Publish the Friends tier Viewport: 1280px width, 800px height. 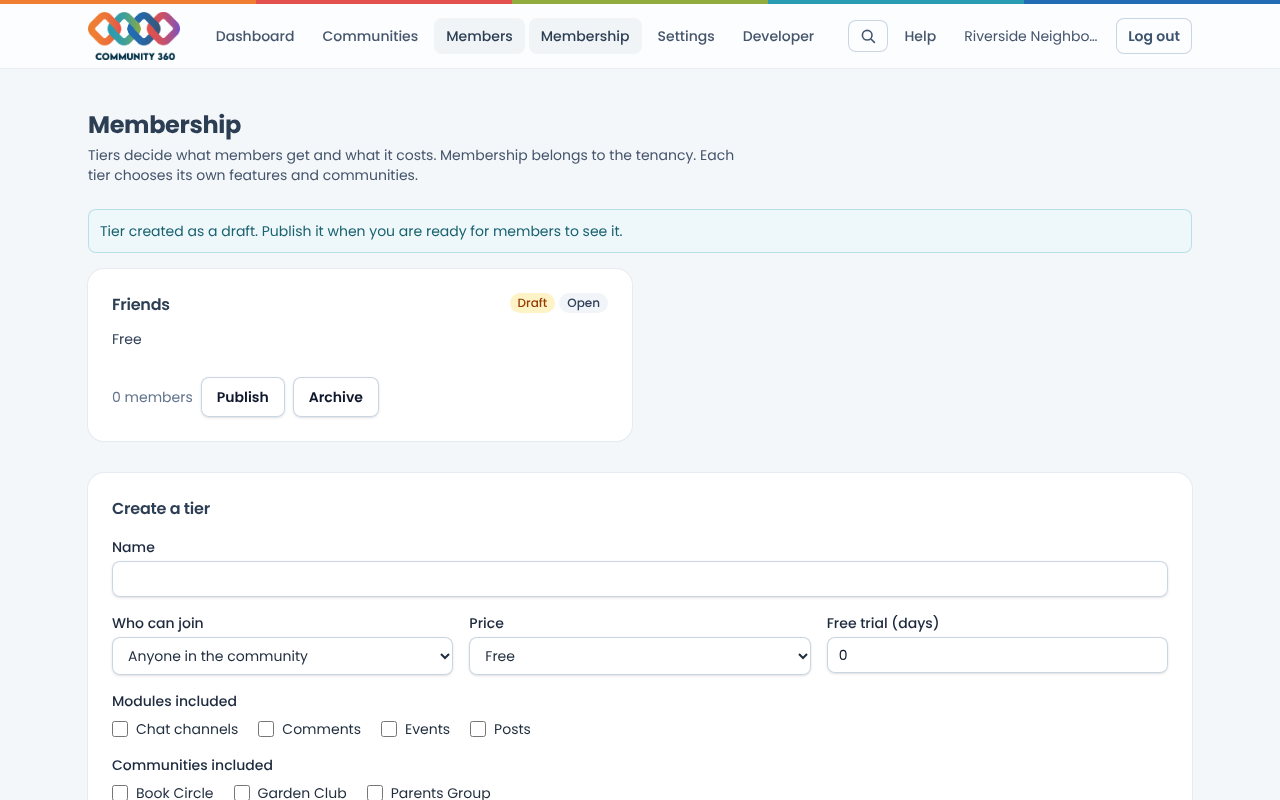click(243, 397)
